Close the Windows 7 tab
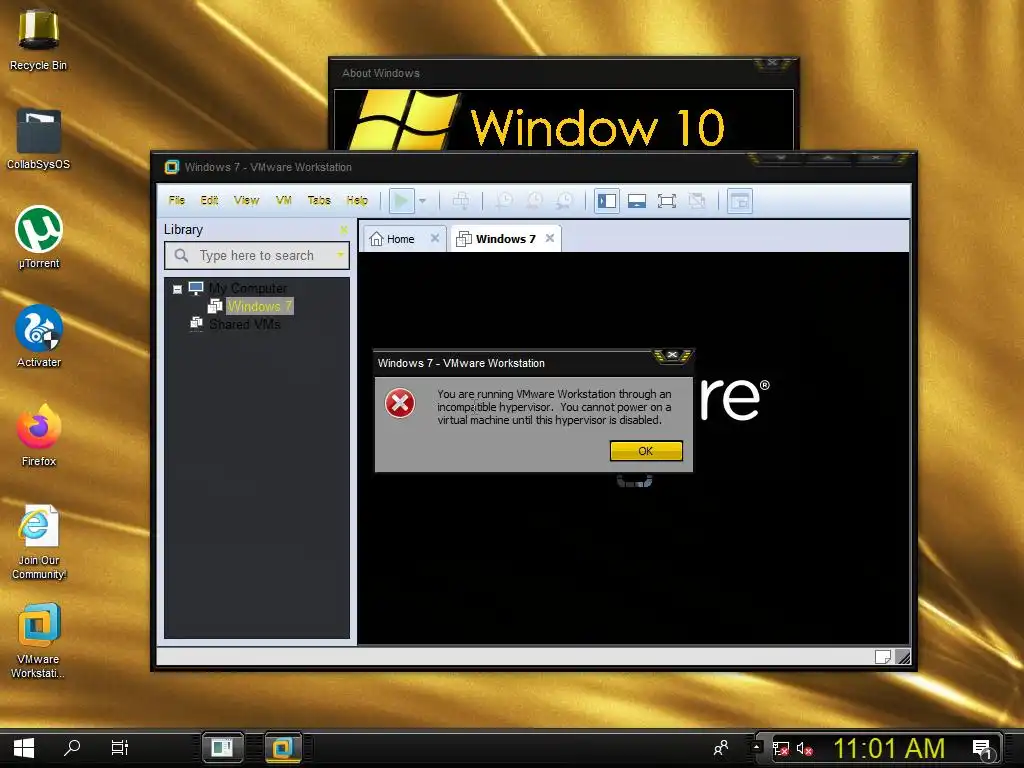This screenshot has height=768, width=1024. pos(550,238)
